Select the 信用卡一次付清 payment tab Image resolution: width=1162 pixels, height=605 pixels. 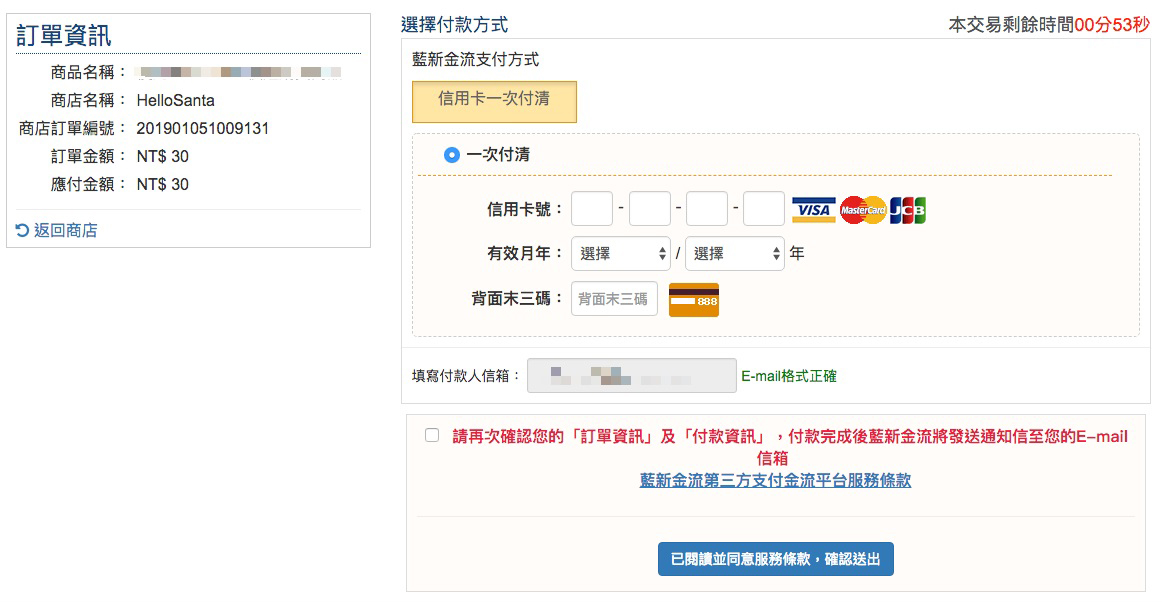(x=494, y=101)
